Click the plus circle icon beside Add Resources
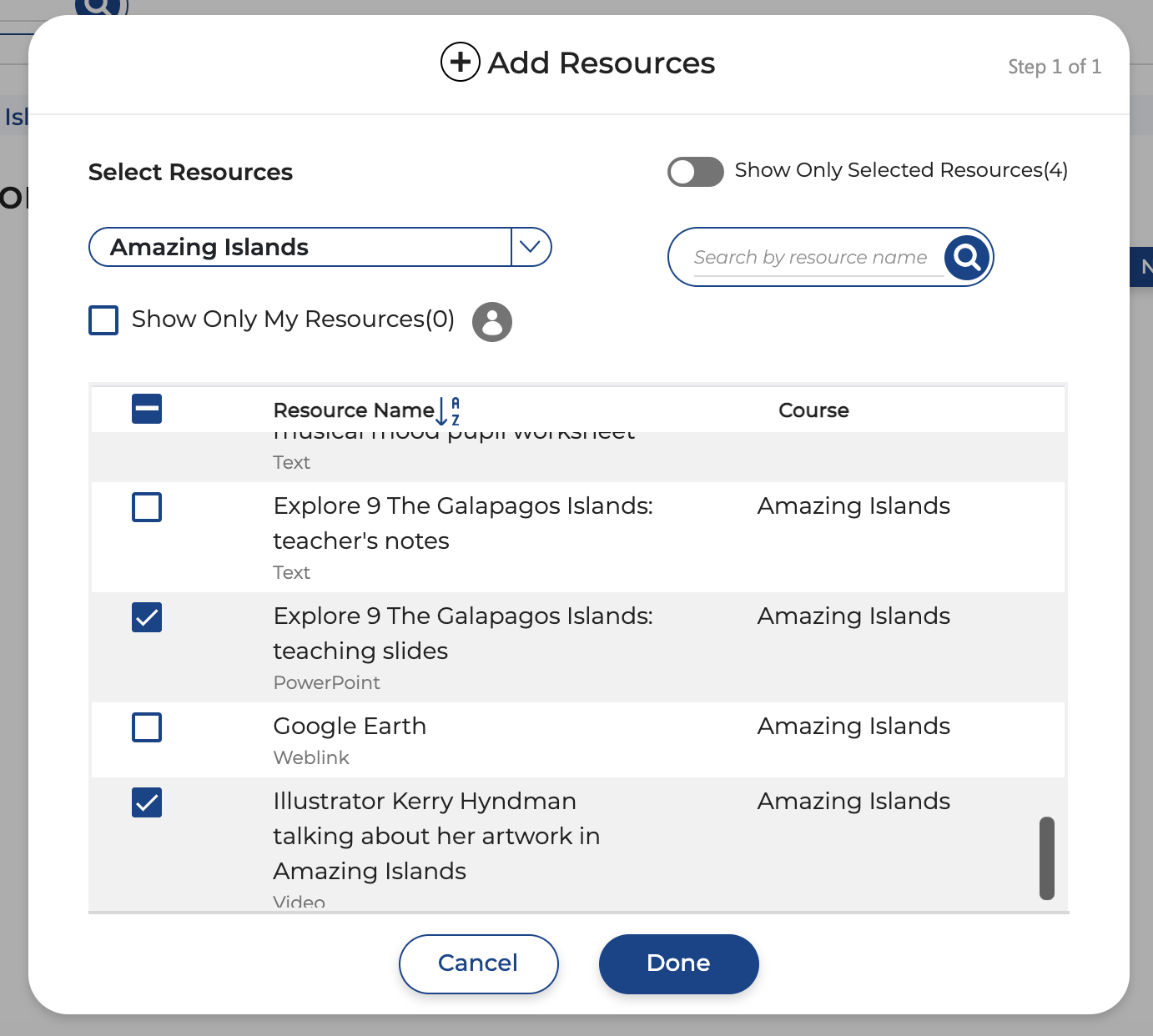Image resolution: width=1153 pixels, height=1036 pixels. tap(460, 63)
